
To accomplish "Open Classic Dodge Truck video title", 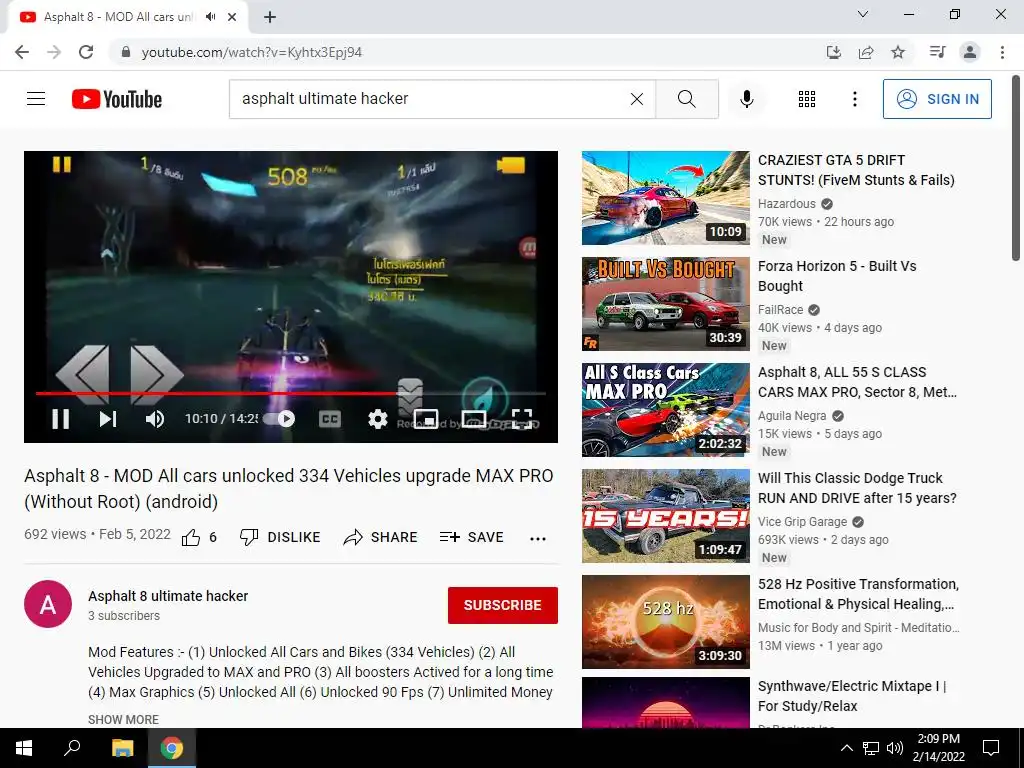I will click(x=857, y=488).
